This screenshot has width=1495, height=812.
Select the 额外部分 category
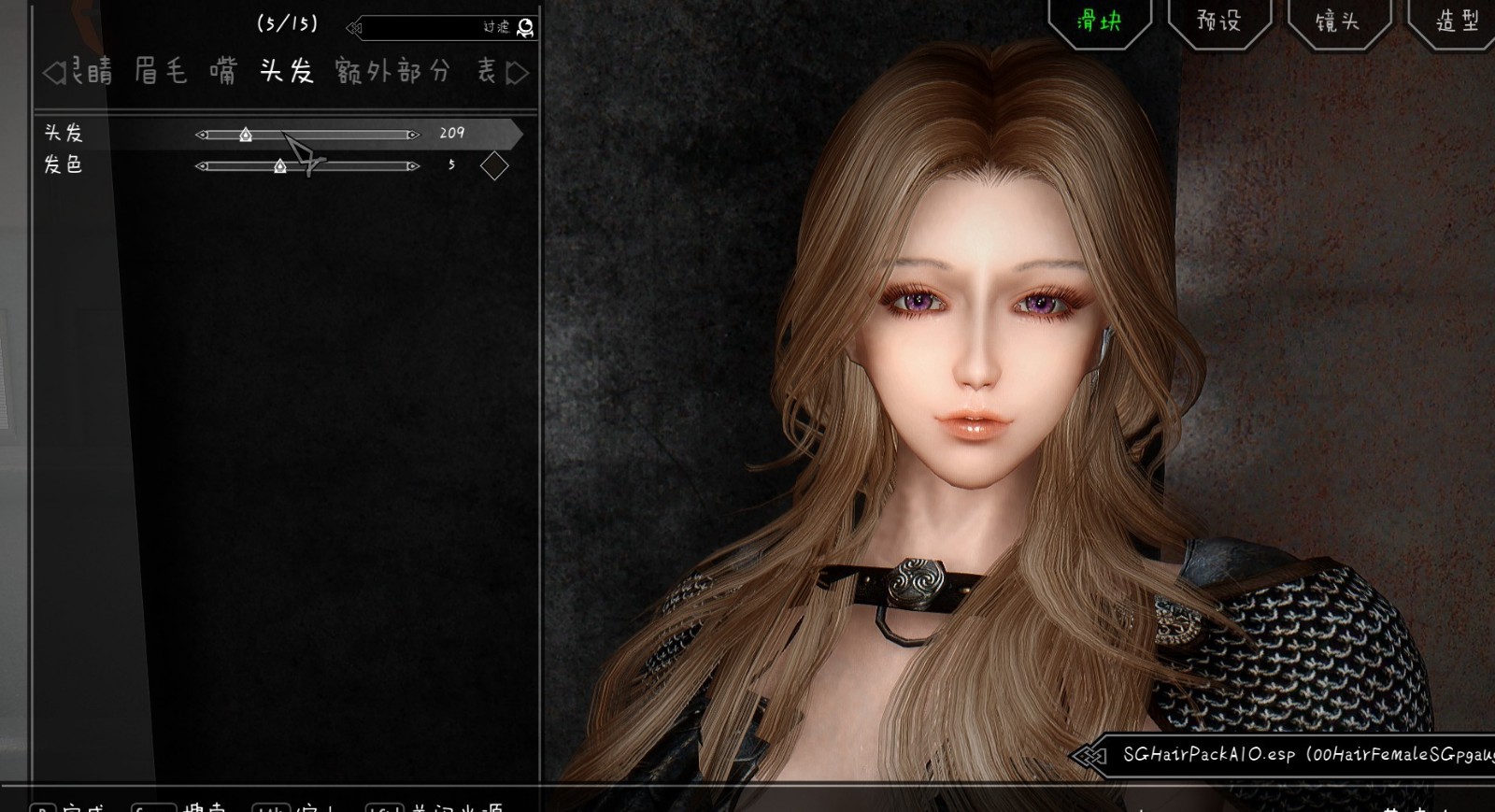pos(392,71)
